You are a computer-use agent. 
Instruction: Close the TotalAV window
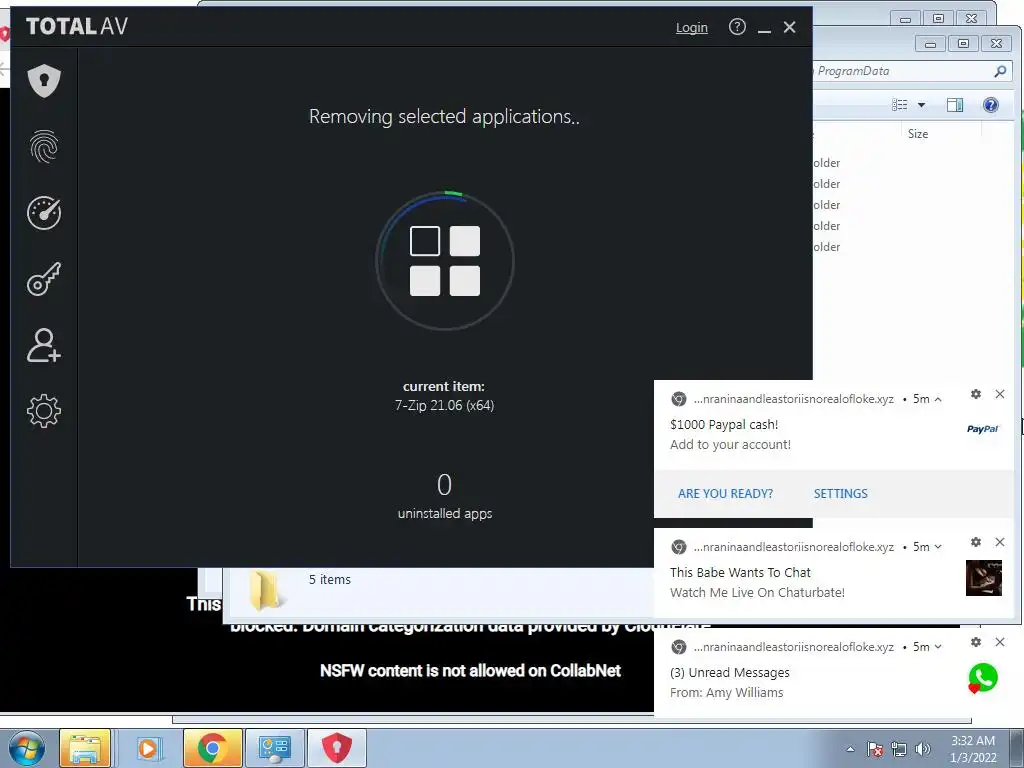(x=790, y=27)
